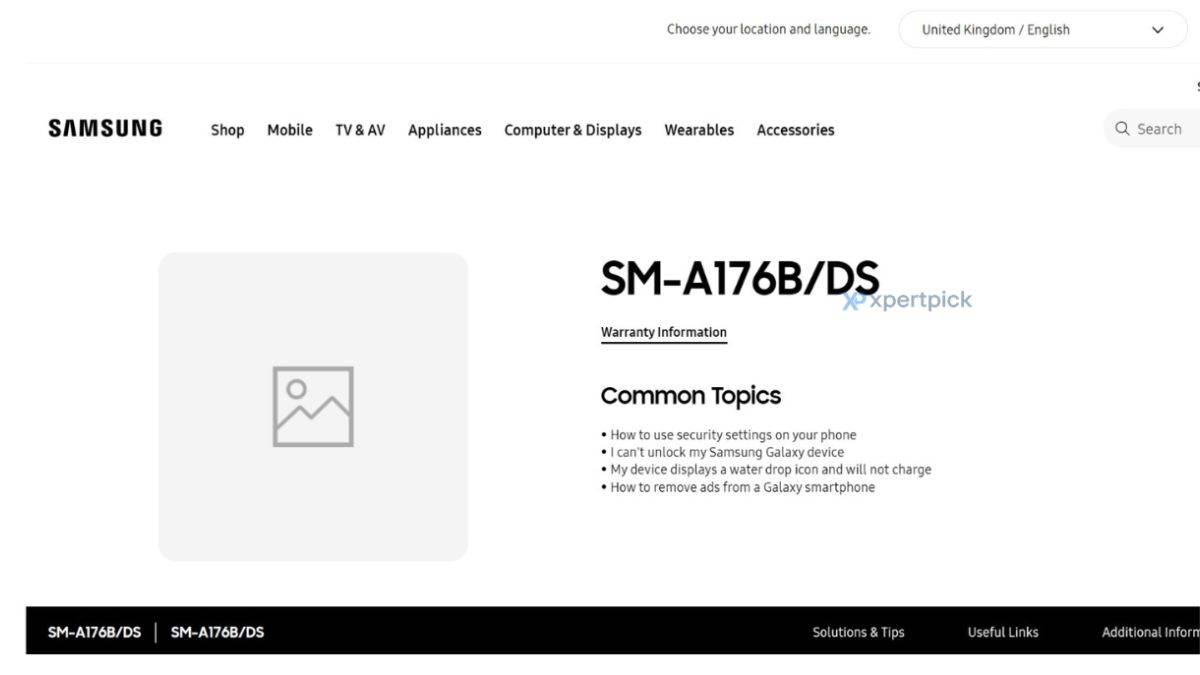Go to the Useful Links section
The height and width of the screenshot is (675, 1200).
(1003, 632)
